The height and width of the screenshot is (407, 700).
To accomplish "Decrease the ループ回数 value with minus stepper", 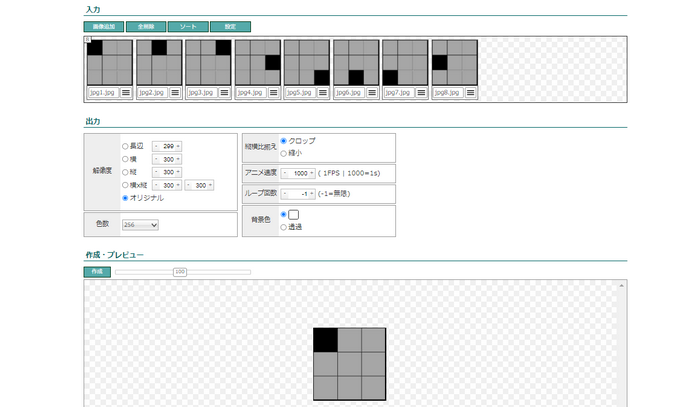I will [x=286, y=194].
